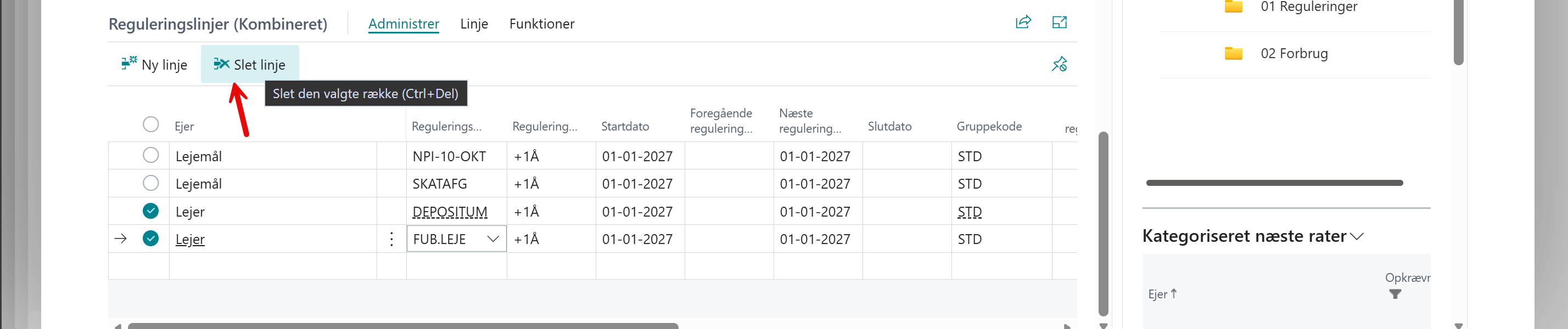Image resolution: width=1568 pixels, height=329 pixels.
Task: Open the 02 Forbrug folder icon
Action: pos(1233,54)
